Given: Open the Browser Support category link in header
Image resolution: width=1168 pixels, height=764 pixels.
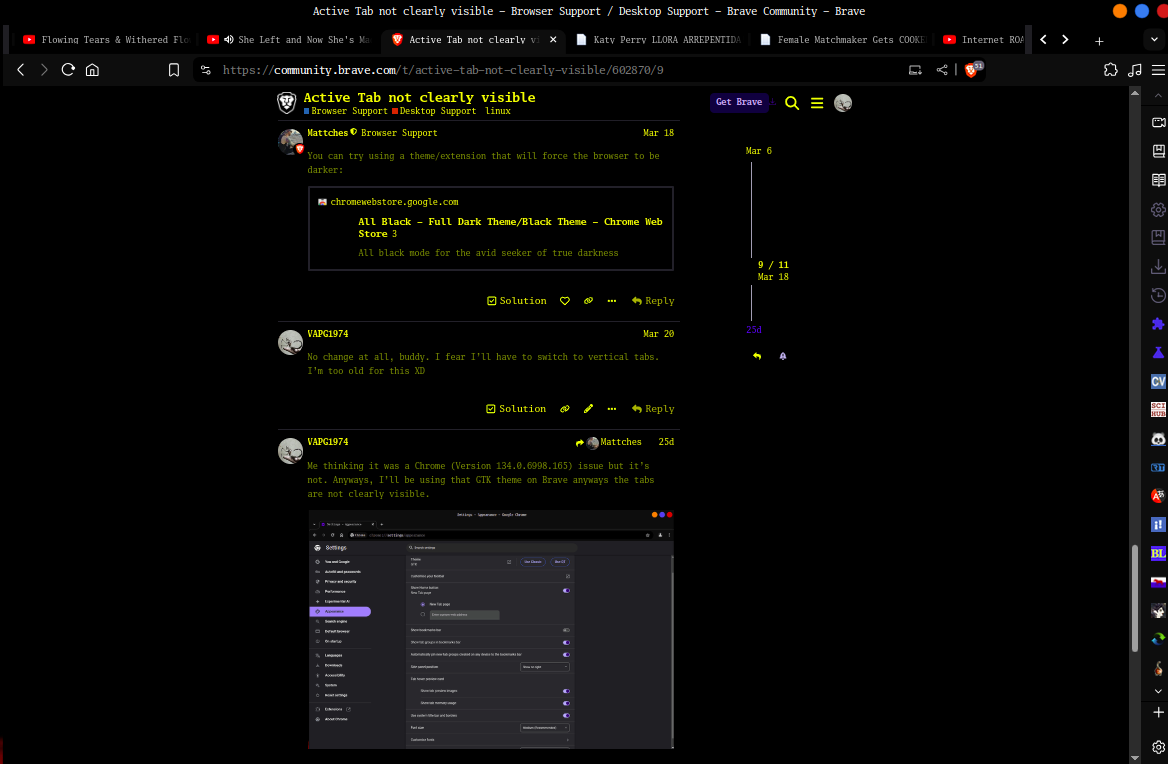Looking at the screenshot, I should (346, 111).
